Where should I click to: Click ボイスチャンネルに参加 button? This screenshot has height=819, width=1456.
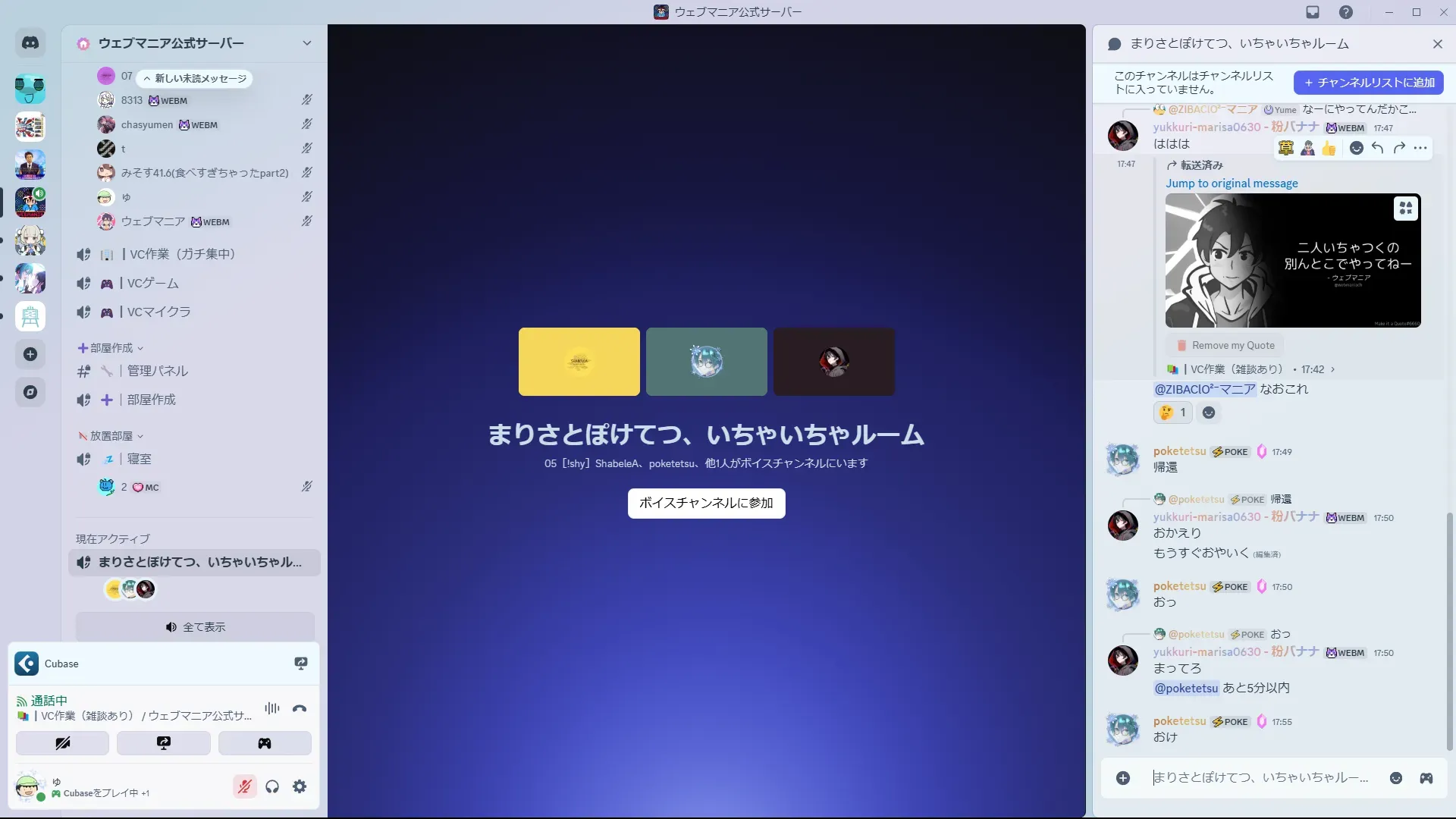[x=706, y=503]
